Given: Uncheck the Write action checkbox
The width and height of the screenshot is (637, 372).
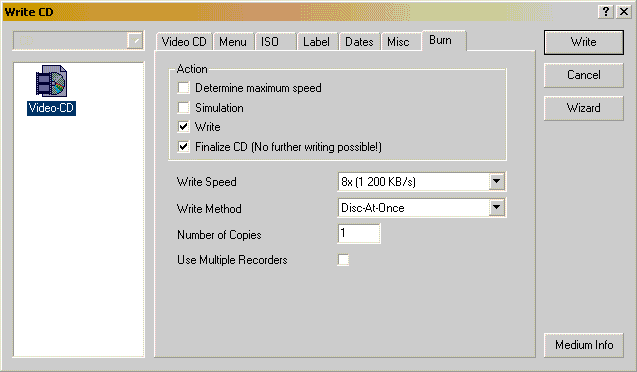Looking at the screenshot, I should point(184,127).
